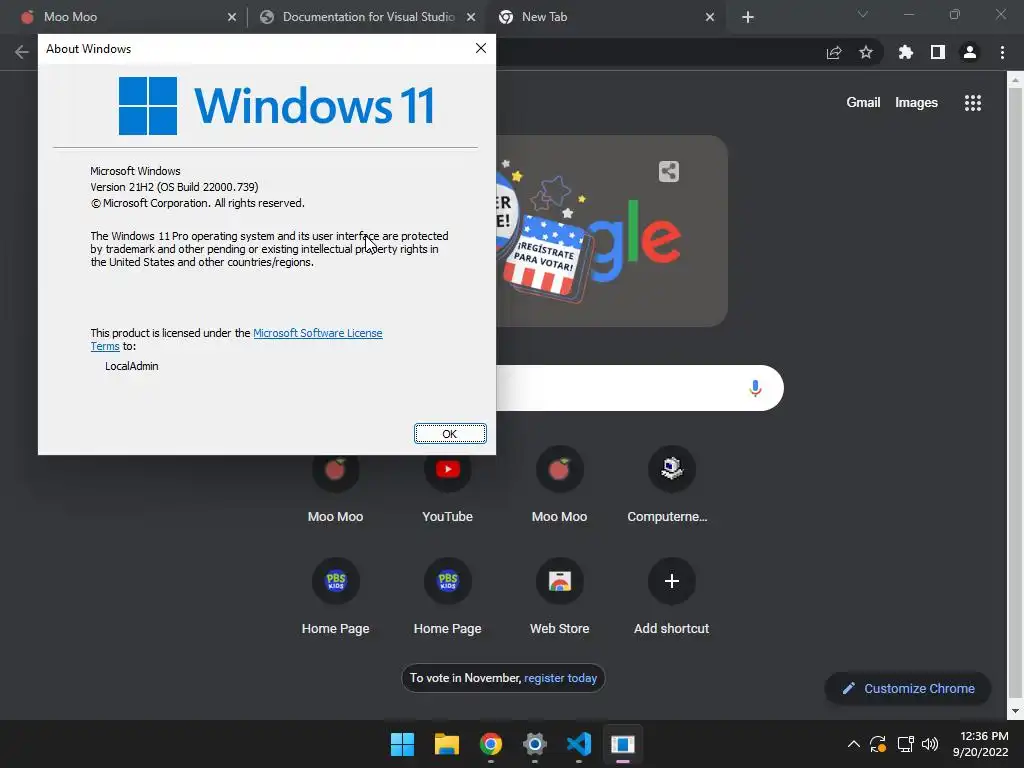Open Settings gear in taskbar

point(534,744)
